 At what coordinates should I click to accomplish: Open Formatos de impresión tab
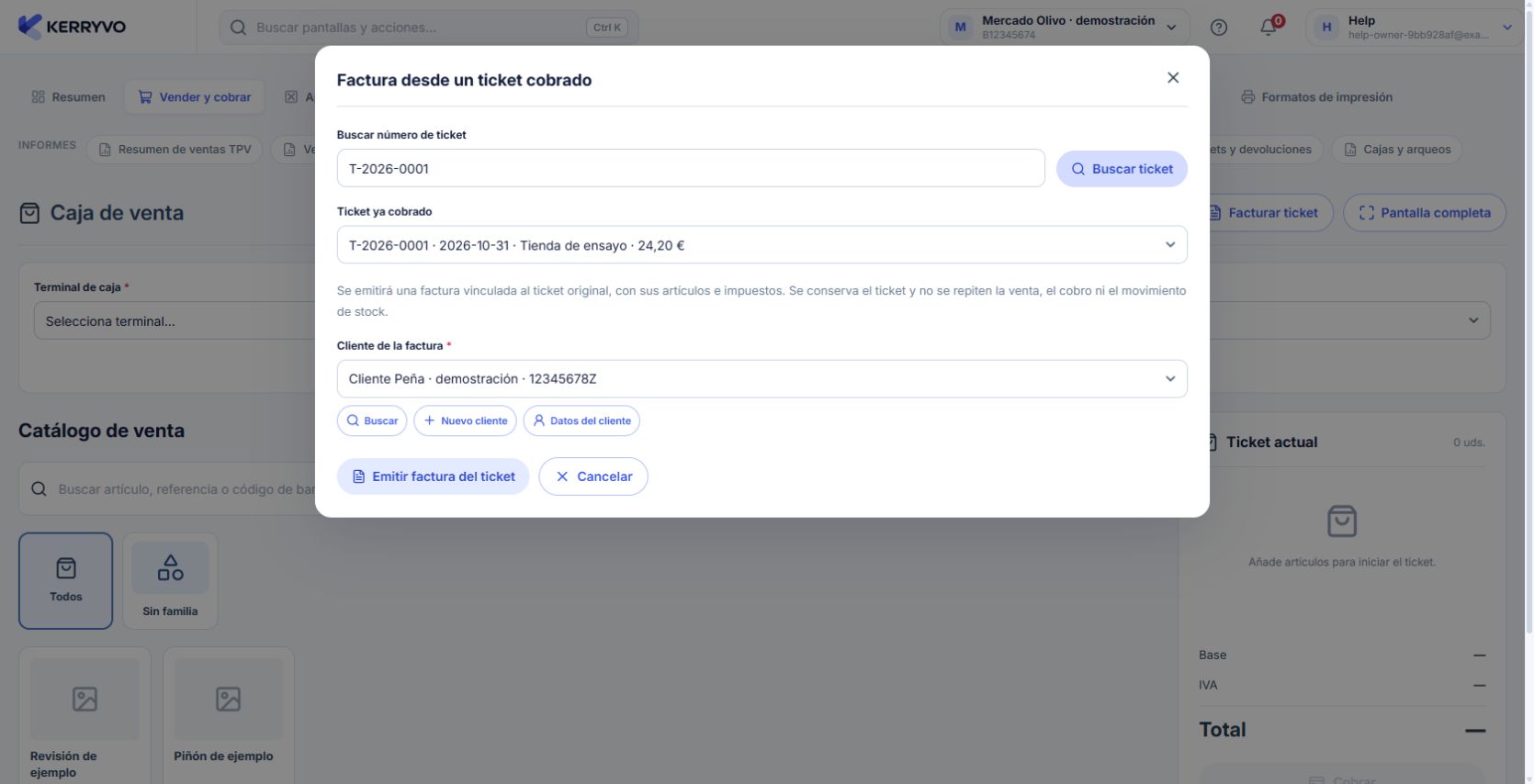pyautogui.click(x=1317, y=97)
